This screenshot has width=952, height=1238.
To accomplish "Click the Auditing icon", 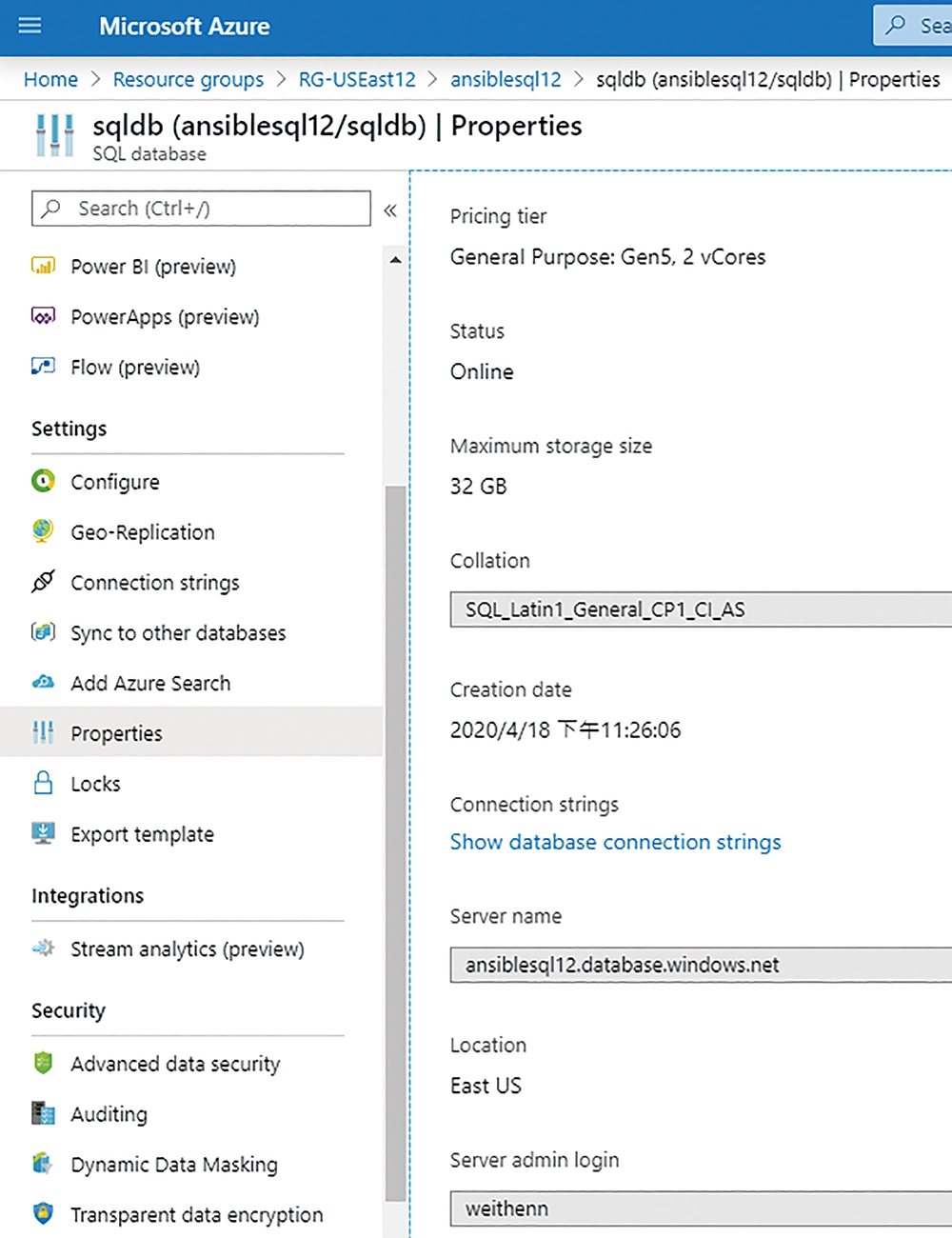I will pos(43,1113).
